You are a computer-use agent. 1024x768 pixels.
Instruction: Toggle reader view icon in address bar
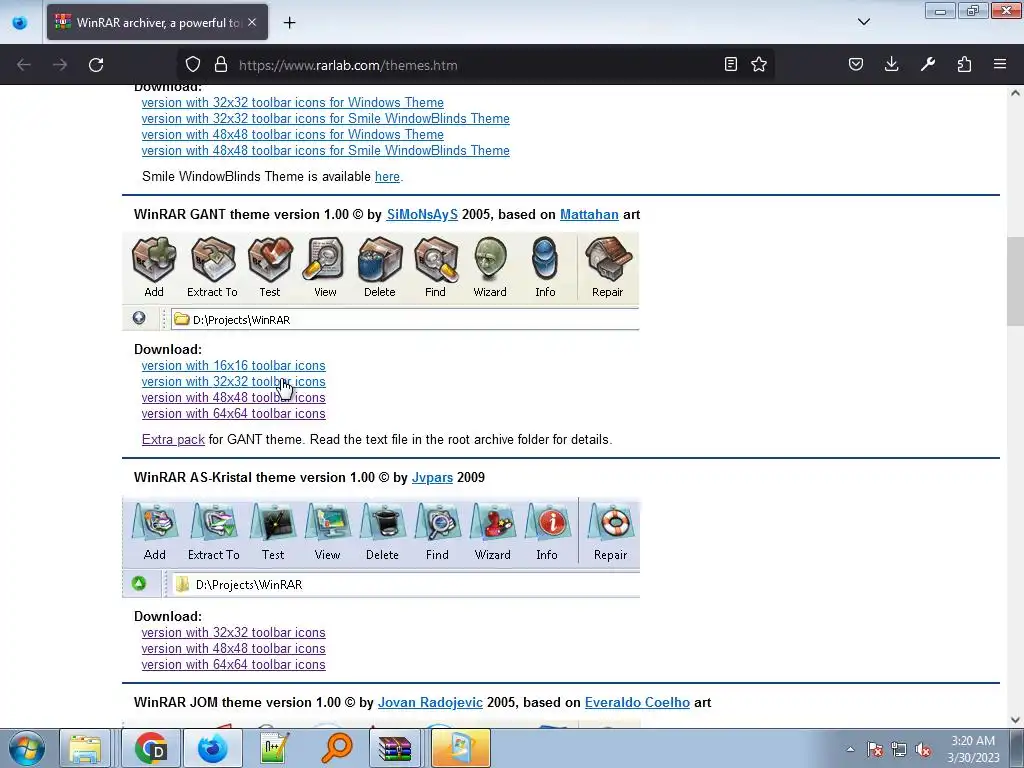coord(731,65)
